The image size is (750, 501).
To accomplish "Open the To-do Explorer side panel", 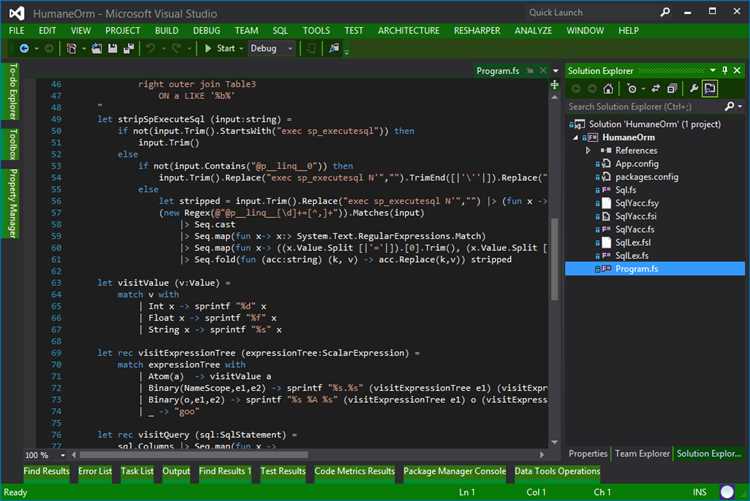I will [x=13, y=91].
